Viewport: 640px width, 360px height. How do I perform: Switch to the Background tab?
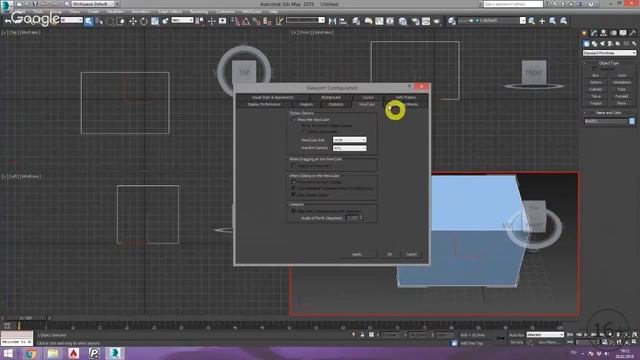331,98
